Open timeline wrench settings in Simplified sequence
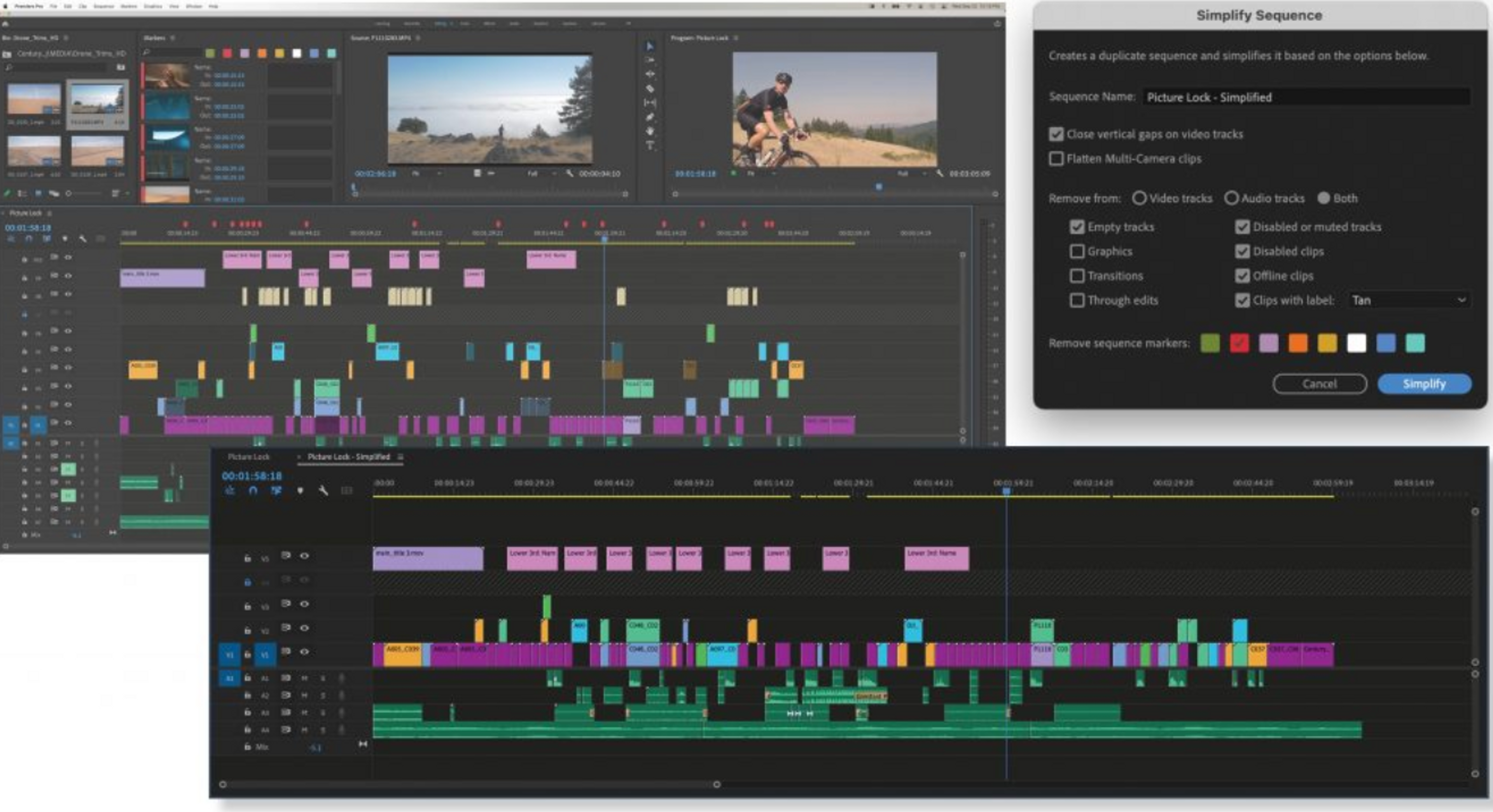 (323, 490)
